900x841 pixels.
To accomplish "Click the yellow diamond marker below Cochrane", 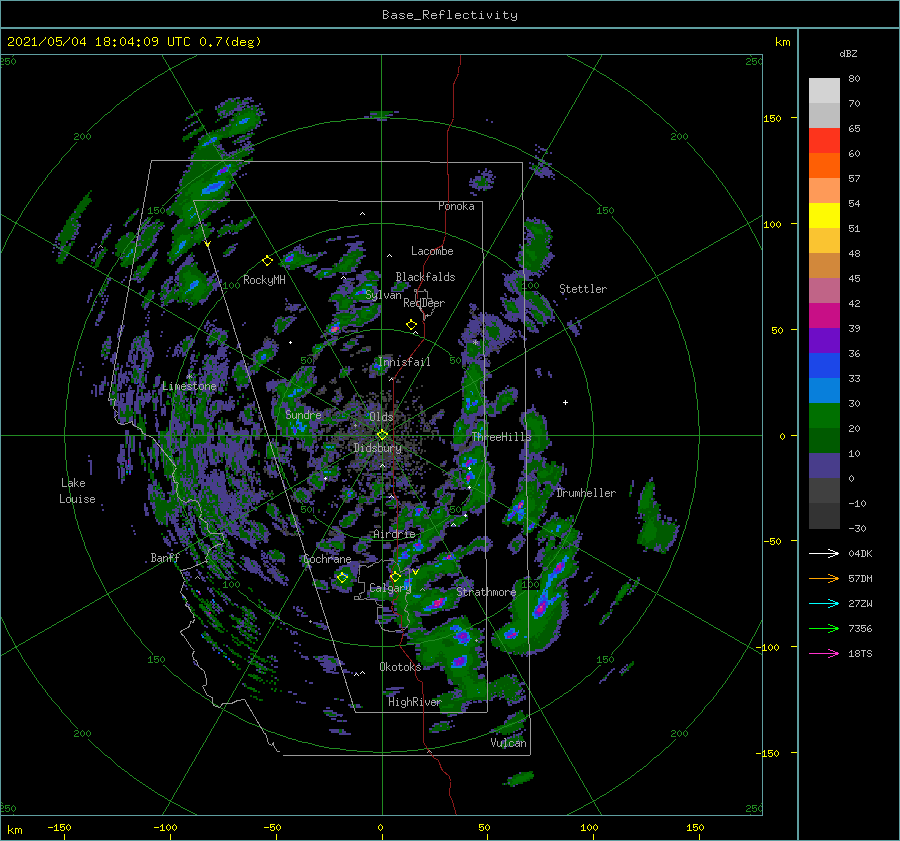I will click(342, 578).
